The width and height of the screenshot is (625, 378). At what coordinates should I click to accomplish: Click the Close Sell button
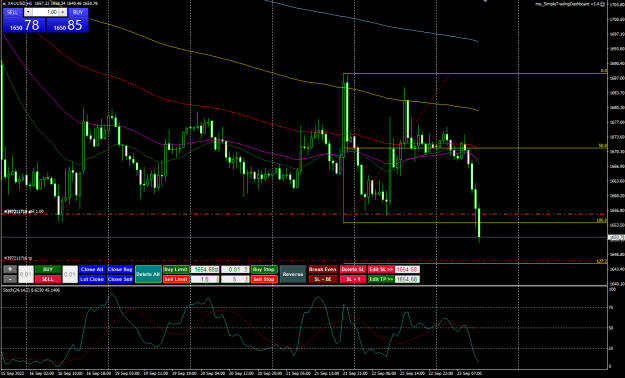tap(120, 279)
